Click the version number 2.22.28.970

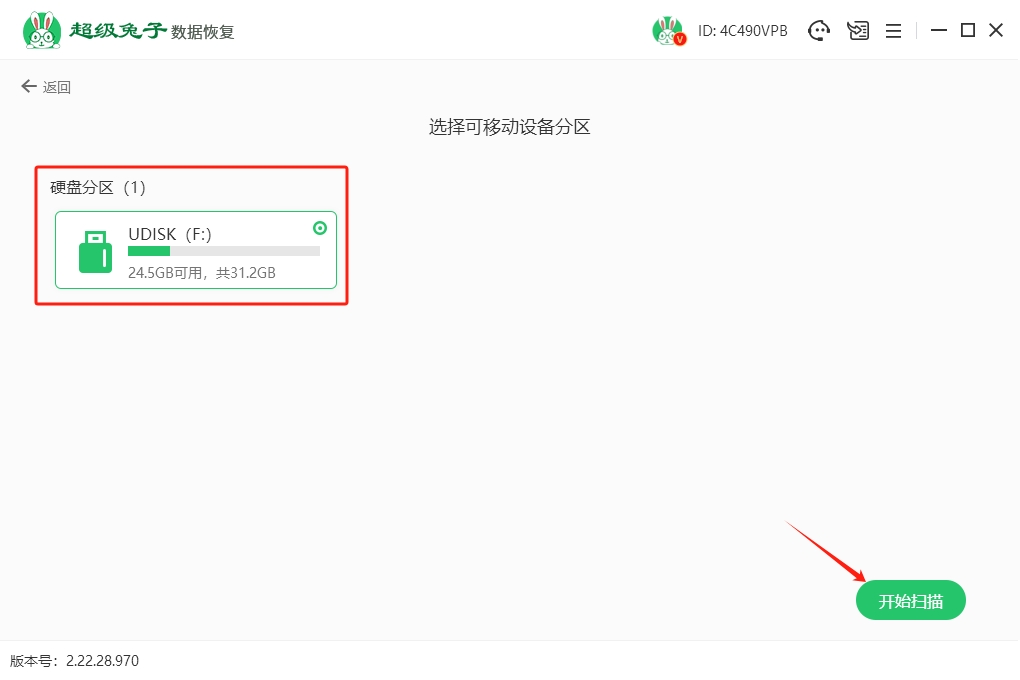click(102, 661)
